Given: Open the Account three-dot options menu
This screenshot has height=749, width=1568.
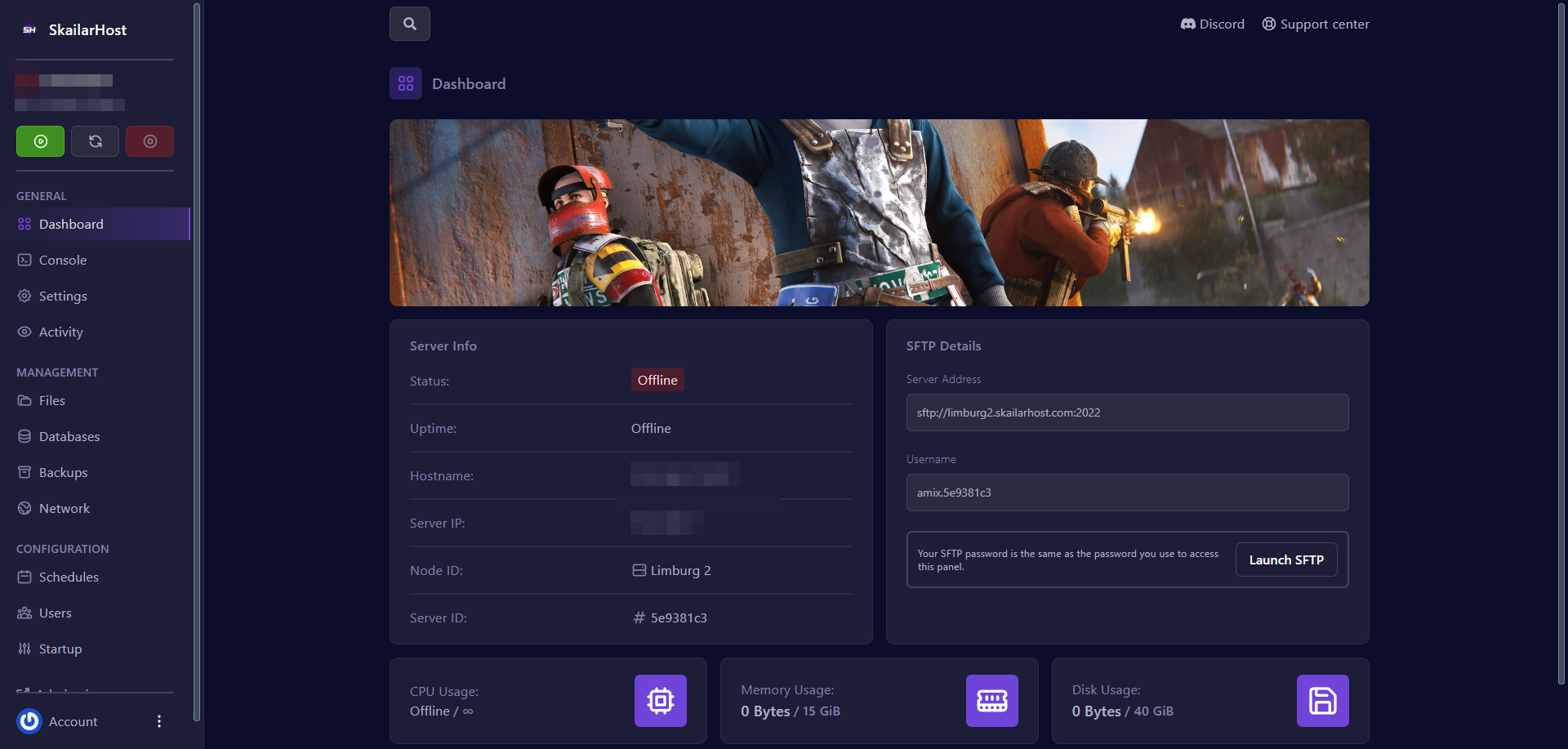Looking at the screenshot, I should click(159, 721).
